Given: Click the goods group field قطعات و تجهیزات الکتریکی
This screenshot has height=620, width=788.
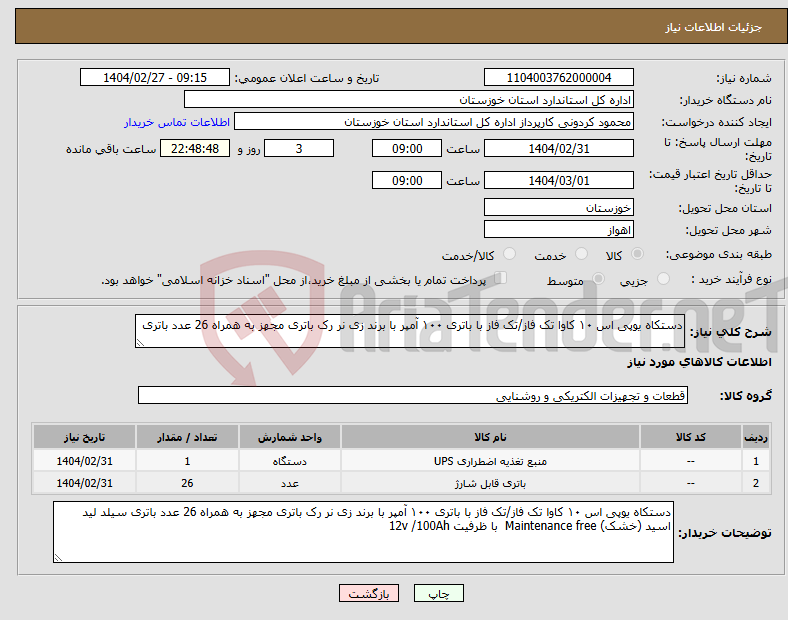Looking at the screenshot, I should pos(413,395).
